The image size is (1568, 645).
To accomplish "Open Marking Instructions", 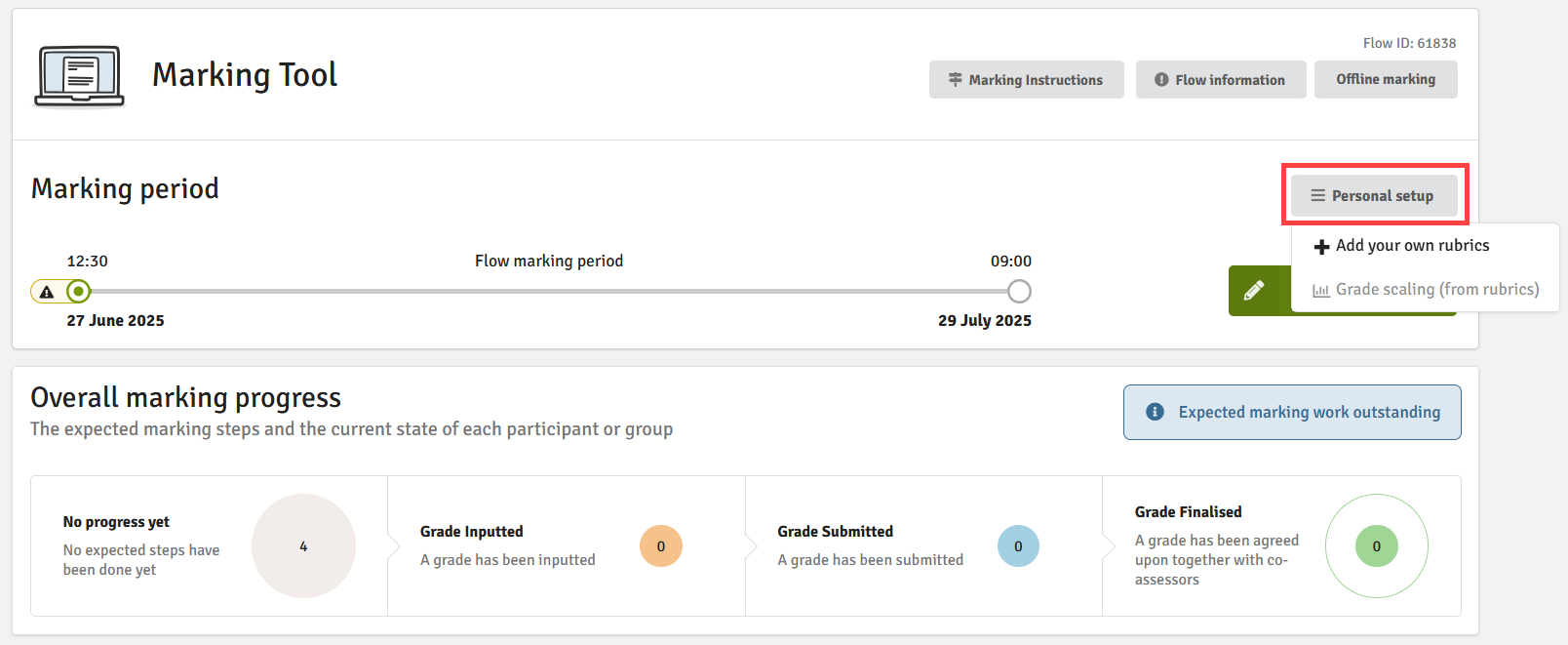I will (1026, 80).
